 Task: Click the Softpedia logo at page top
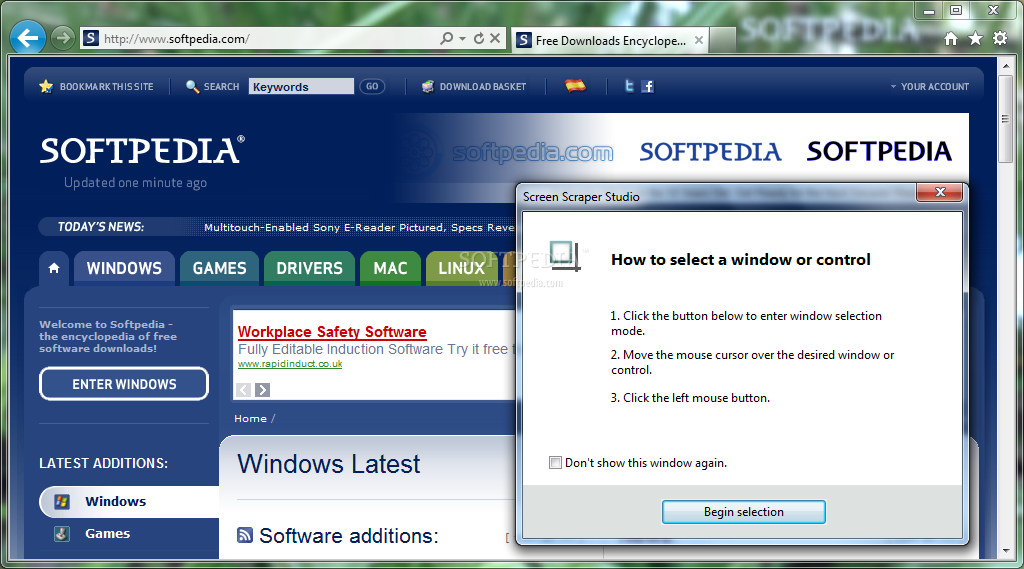pyautogui.click(x=142, y=150)
